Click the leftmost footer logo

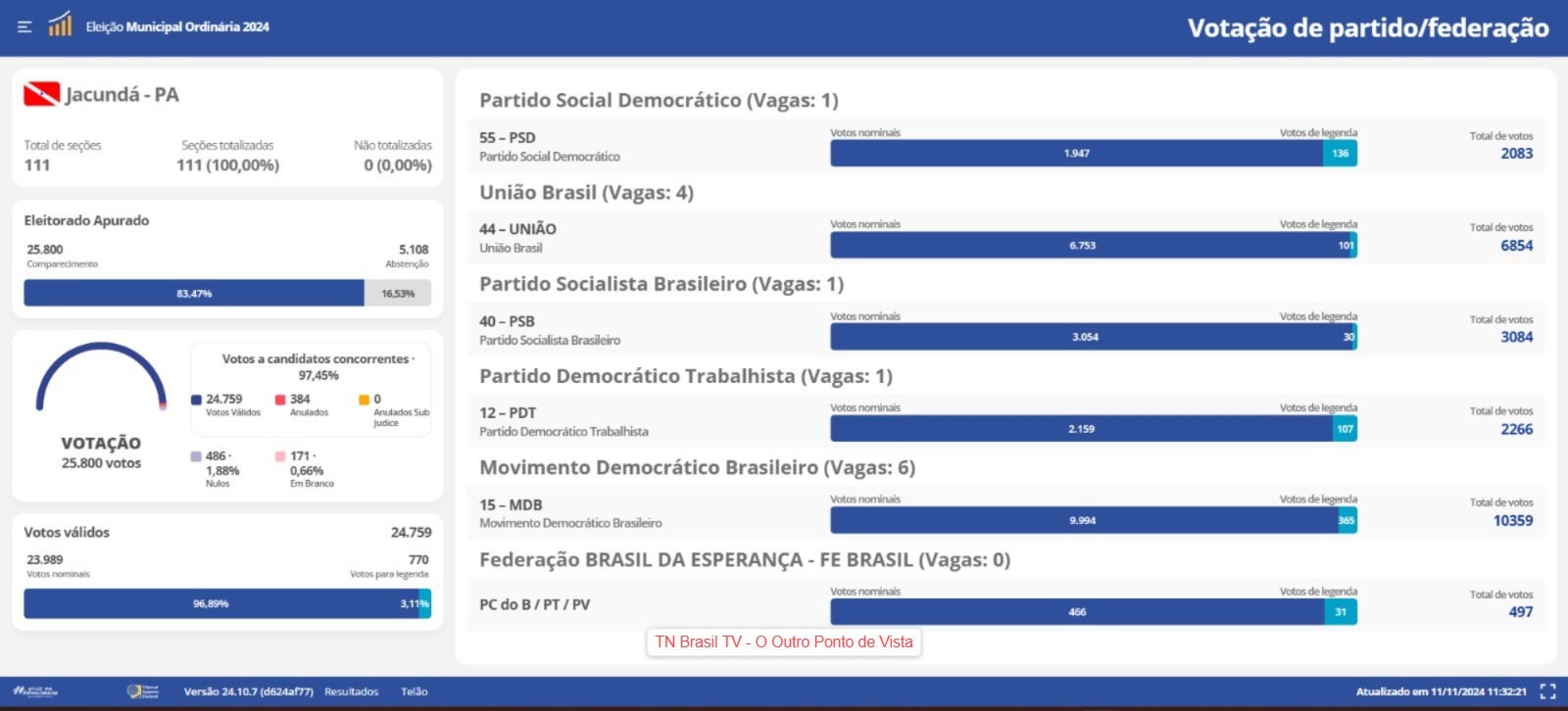(x=35, y=691)
